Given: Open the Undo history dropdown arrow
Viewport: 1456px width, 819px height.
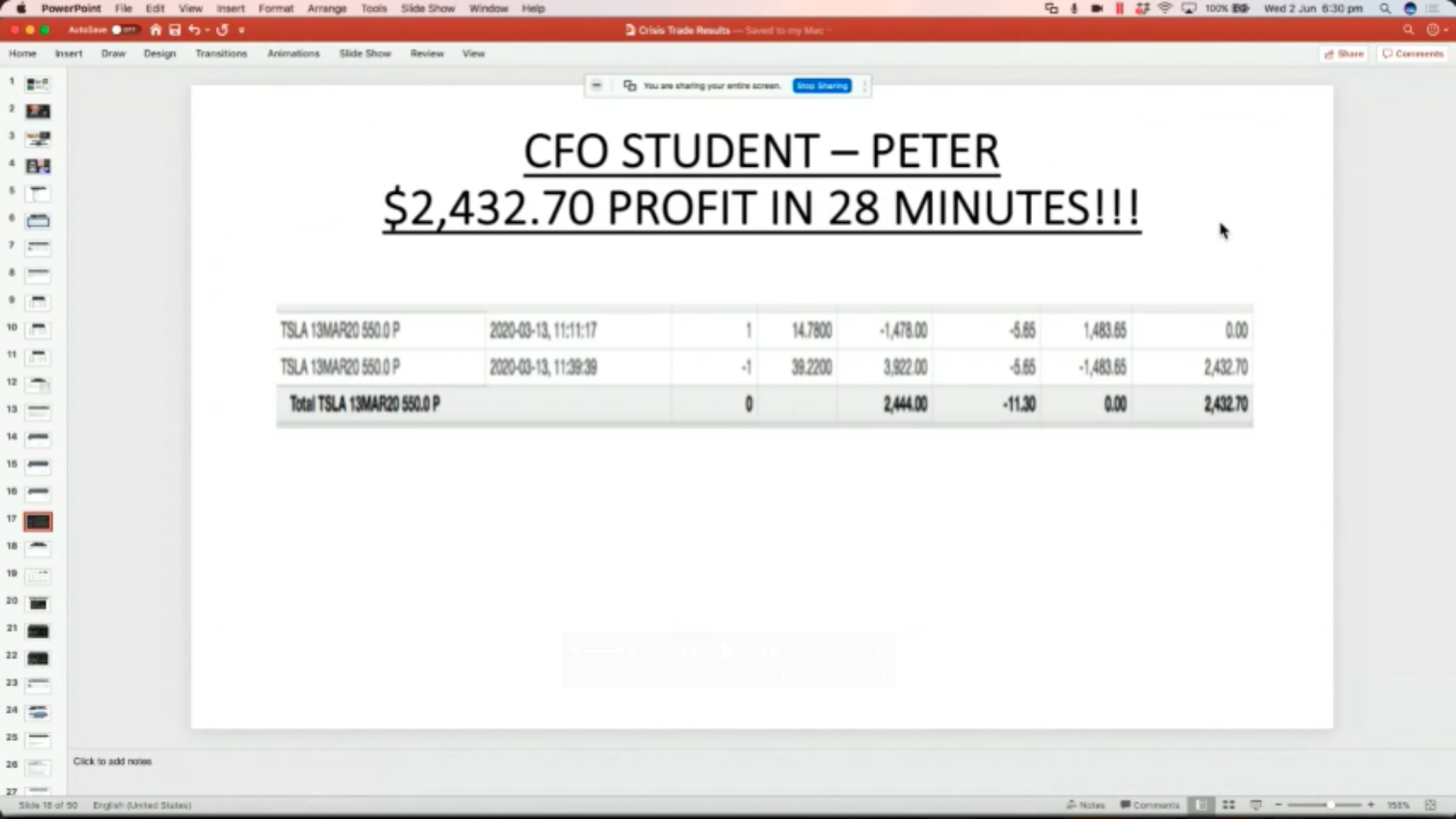Looking at the screenshot, I should point(207,30).
